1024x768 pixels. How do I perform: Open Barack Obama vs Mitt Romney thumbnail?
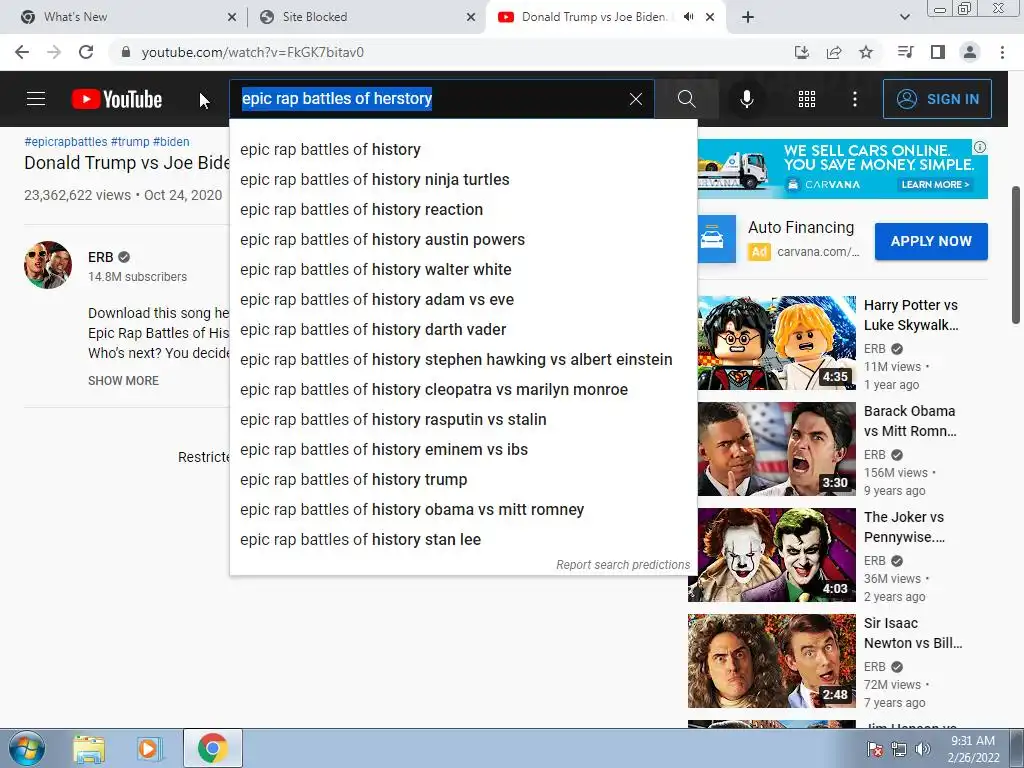click(x=776, y=449)
